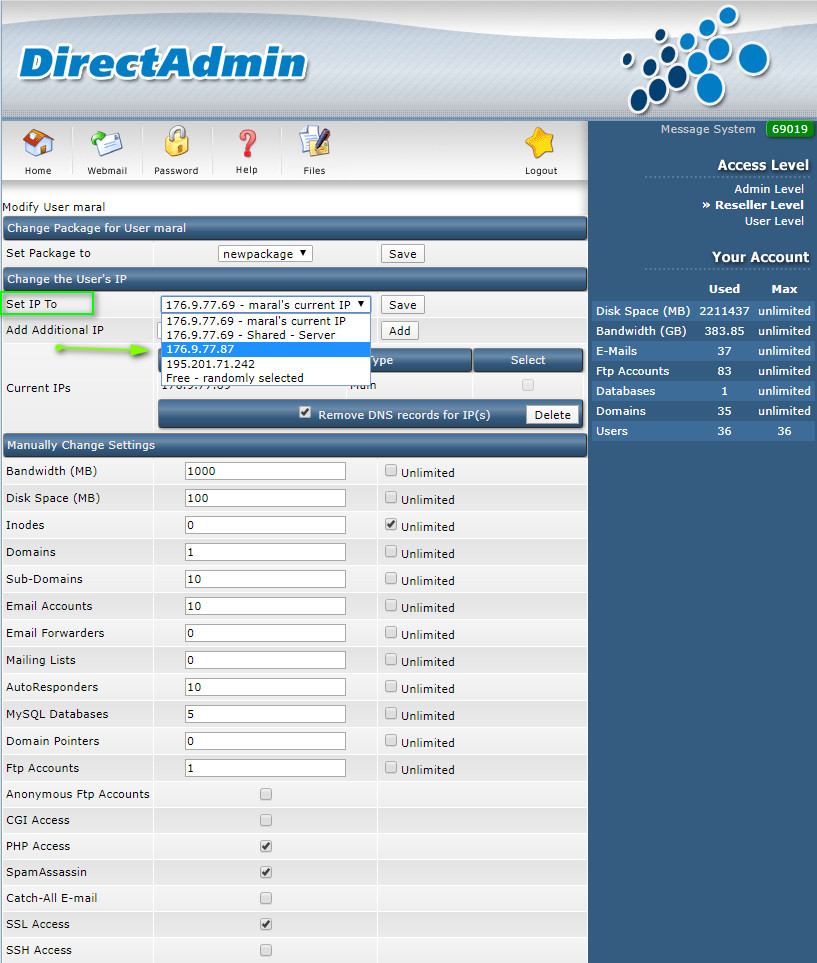Viewport: 817px width, 963px height.
Task: Open the Help question mark icon
Action: point(247,143)
